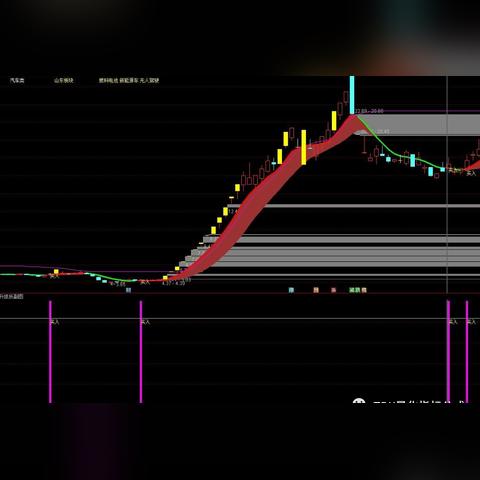Click the rightmost pink event marker icon

364,290
